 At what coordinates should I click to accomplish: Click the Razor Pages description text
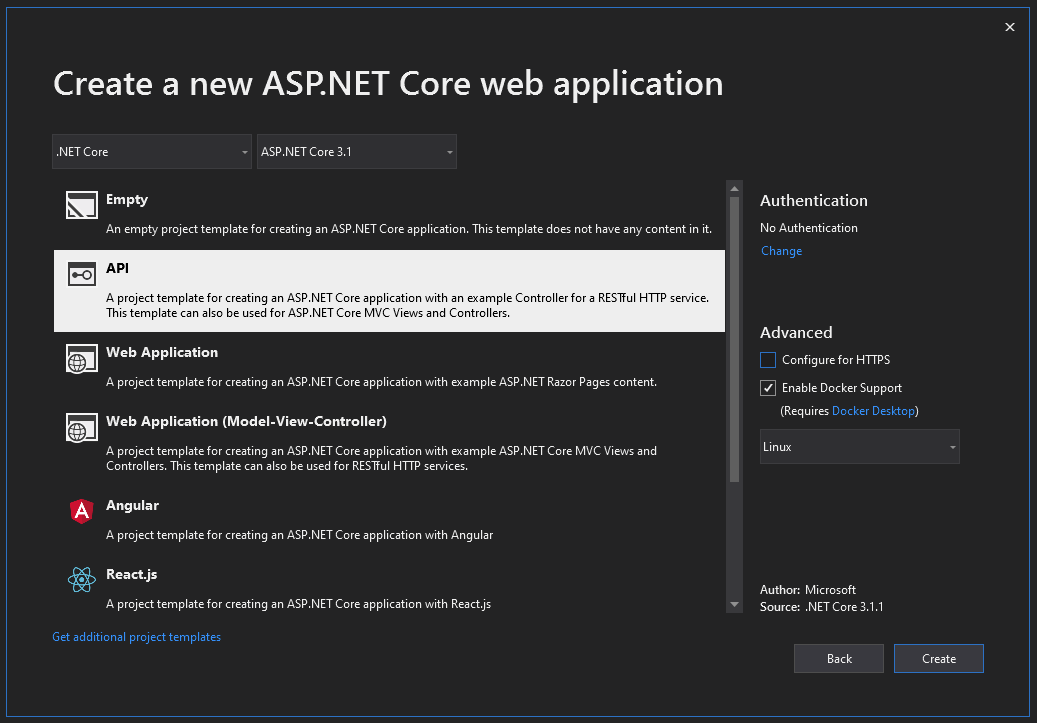tap(382, 382)
